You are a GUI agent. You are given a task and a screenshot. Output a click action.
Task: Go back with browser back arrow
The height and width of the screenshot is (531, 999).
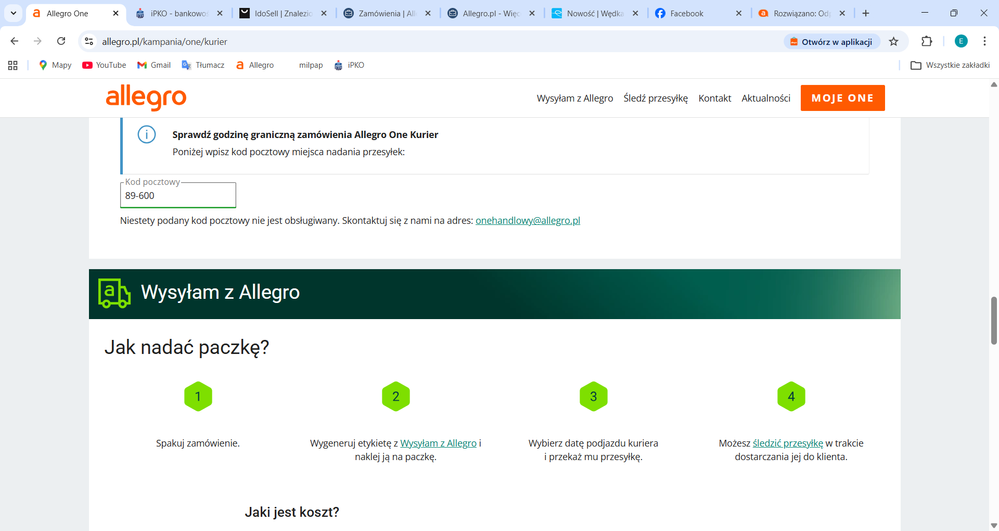pos(15,41)
